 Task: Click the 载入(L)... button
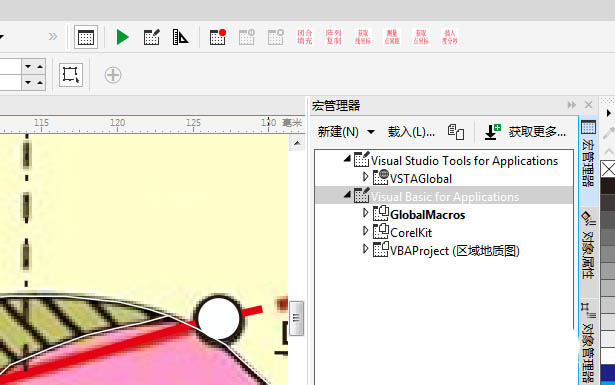[x=411, y=132]
